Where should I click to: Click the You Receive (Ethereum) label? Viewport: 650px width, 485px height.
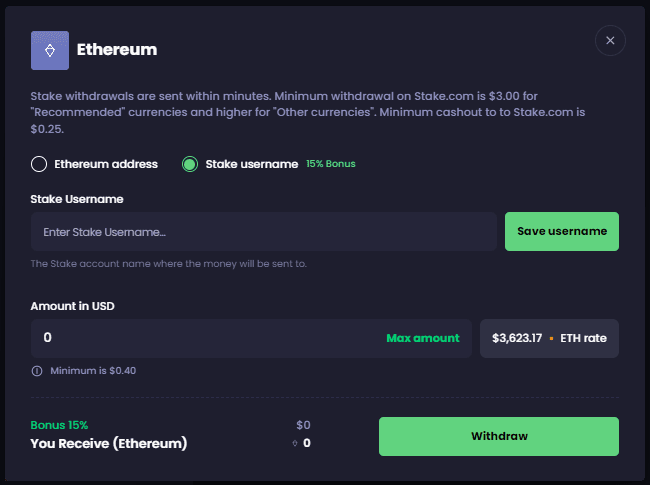pos(109,443)
